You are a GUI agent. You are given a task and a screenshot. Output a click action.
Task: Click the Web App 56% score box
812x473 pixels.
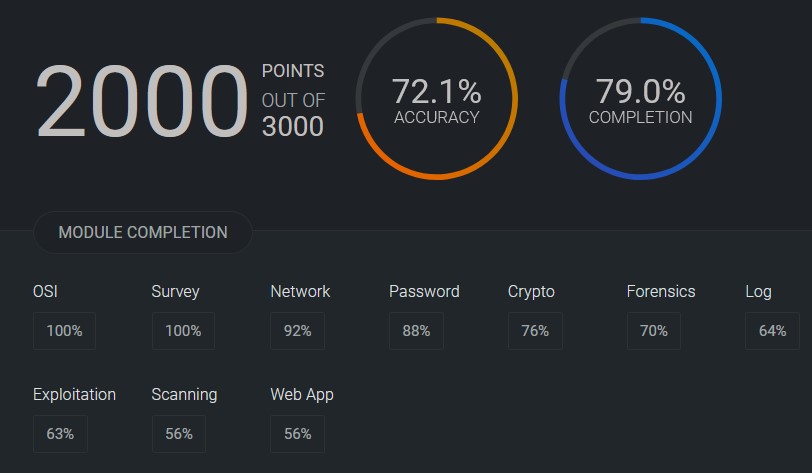[297, 434]
